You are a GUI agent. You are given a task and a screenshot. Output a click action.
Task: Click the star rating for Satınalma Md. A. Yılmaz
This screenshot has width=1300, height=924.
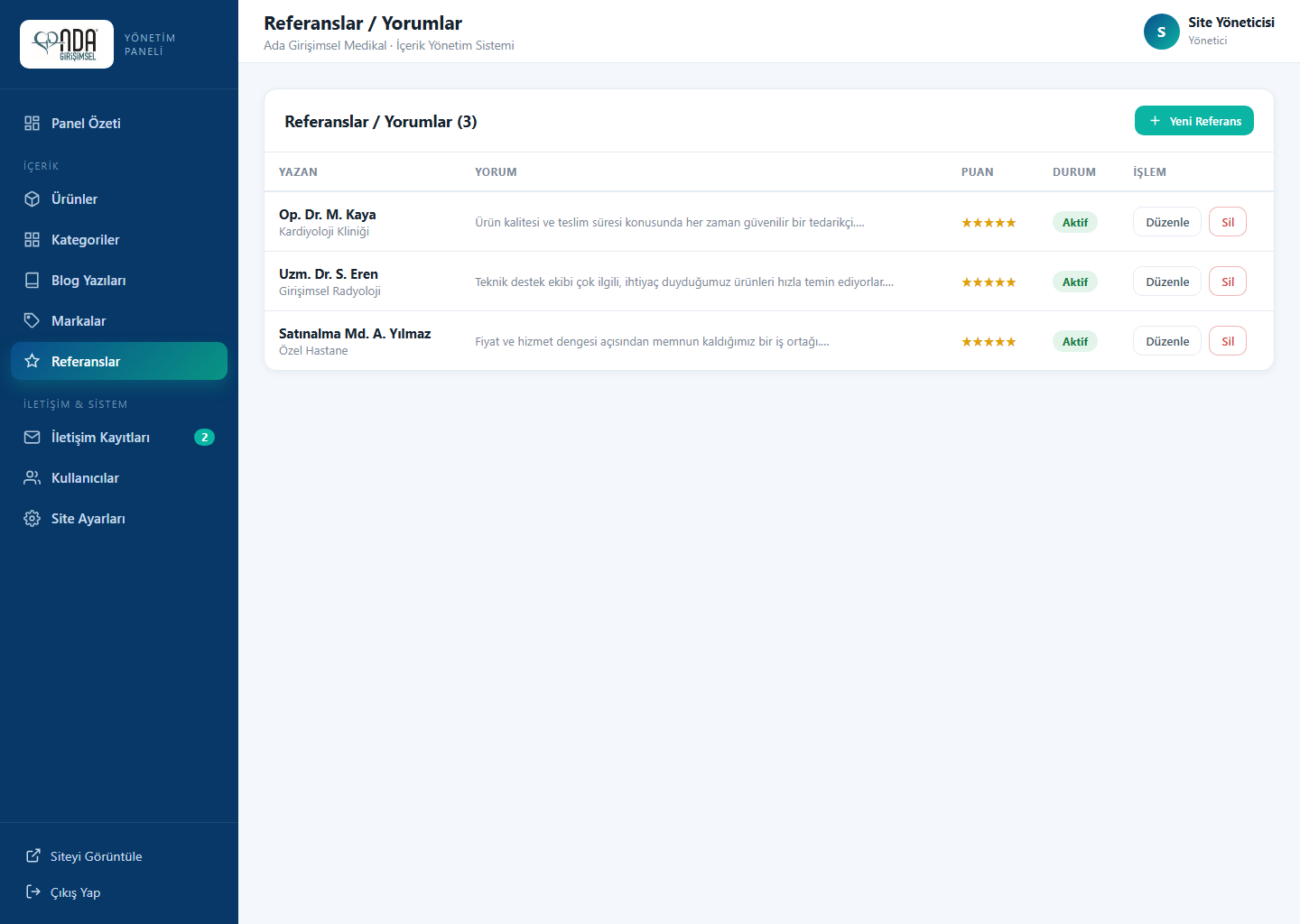[x=989, y=342]
